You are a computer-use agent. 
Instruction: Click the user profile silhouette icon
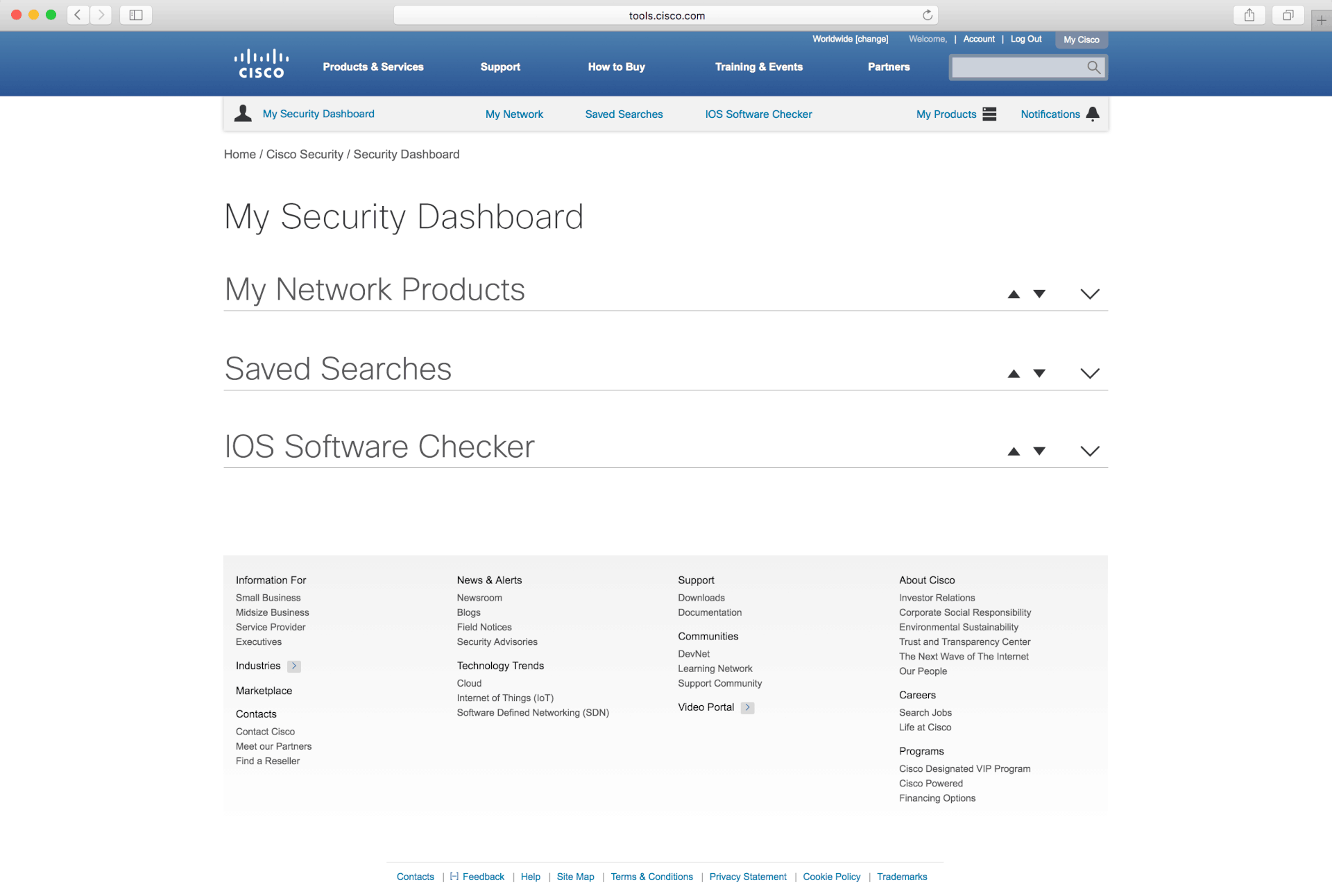[x=243, y=114]
